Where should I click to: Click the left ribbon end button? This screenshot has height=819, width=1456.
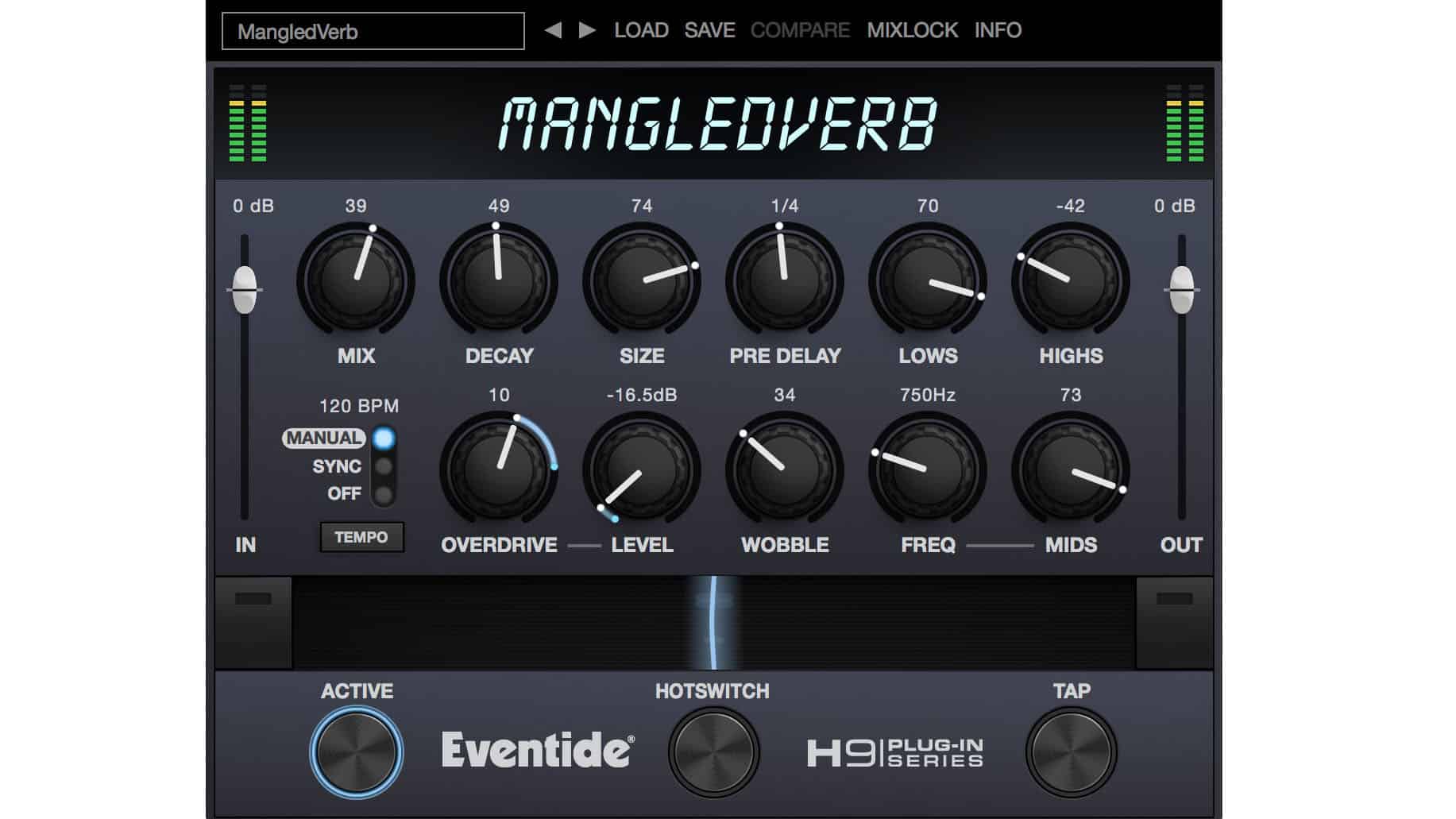(x=253, y=623)
